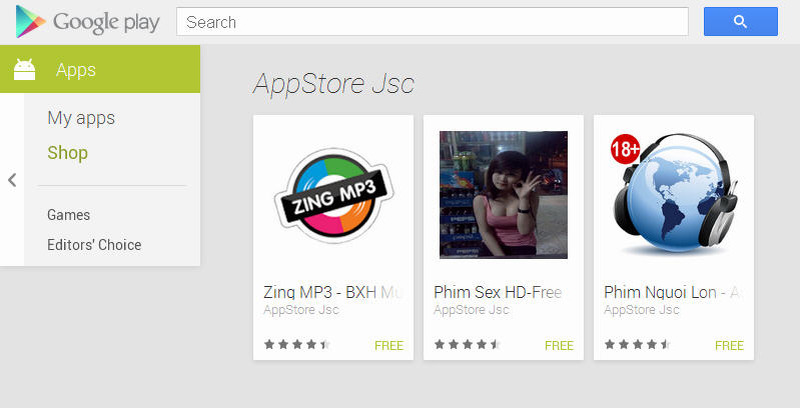The width and height of the screenshot is (800, 408).
Task: Click the red 18+ badge
Action: click(625, 149)
